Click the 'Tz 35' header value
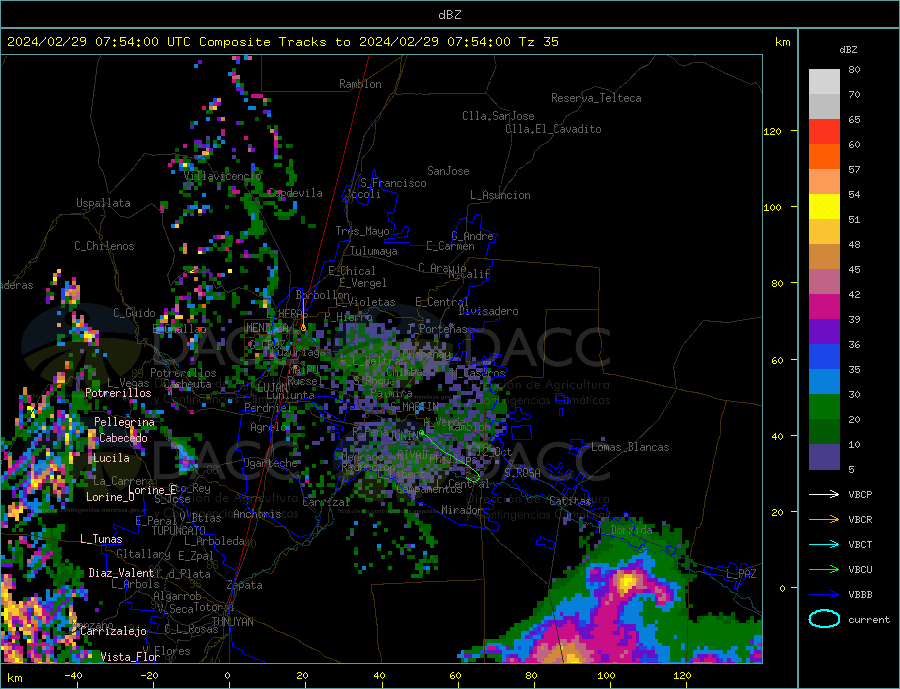 [x=538, y=42]
